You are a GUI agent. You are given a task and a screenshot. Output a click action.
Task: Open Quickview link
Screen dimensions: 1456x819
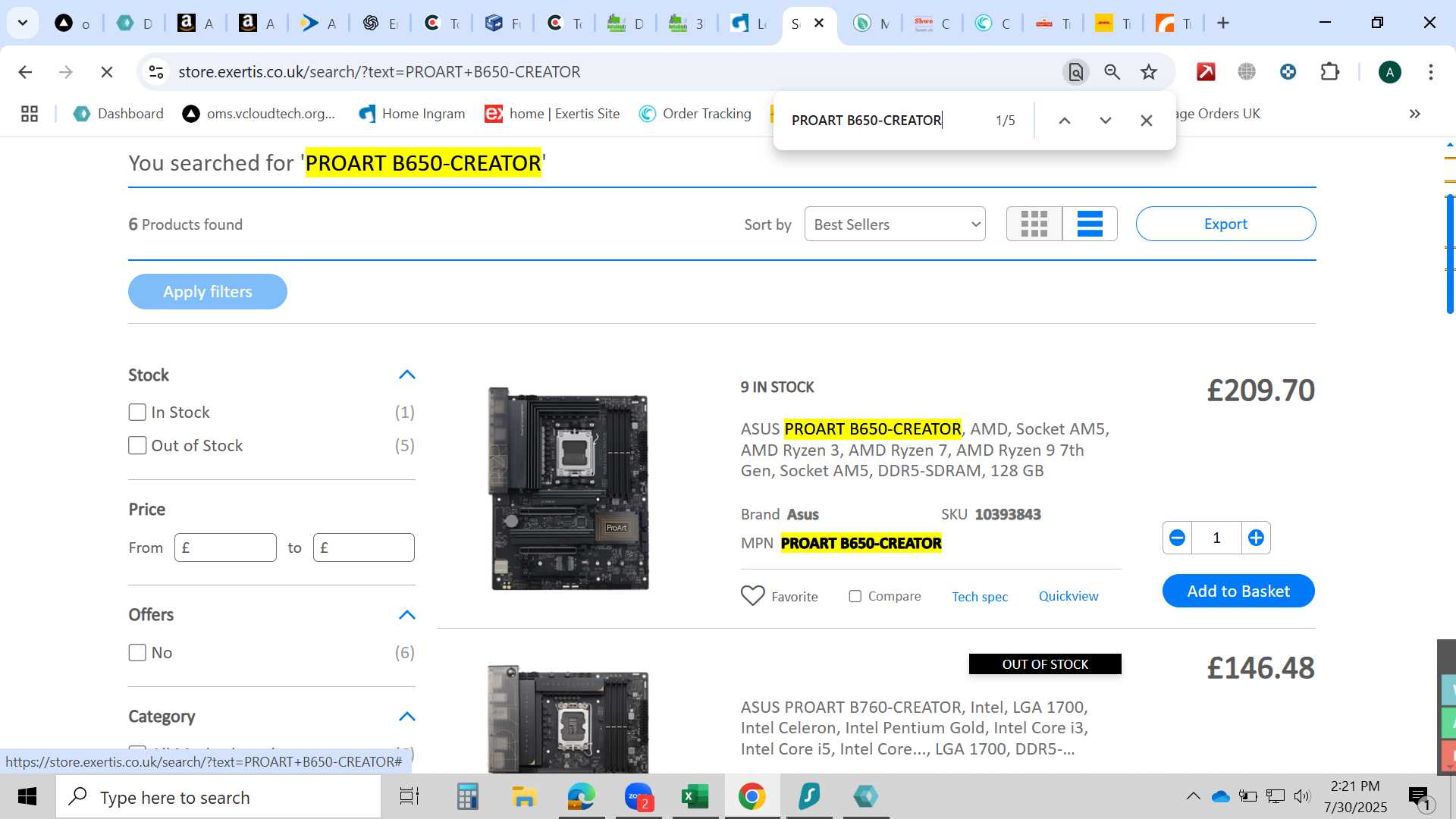1068,596
